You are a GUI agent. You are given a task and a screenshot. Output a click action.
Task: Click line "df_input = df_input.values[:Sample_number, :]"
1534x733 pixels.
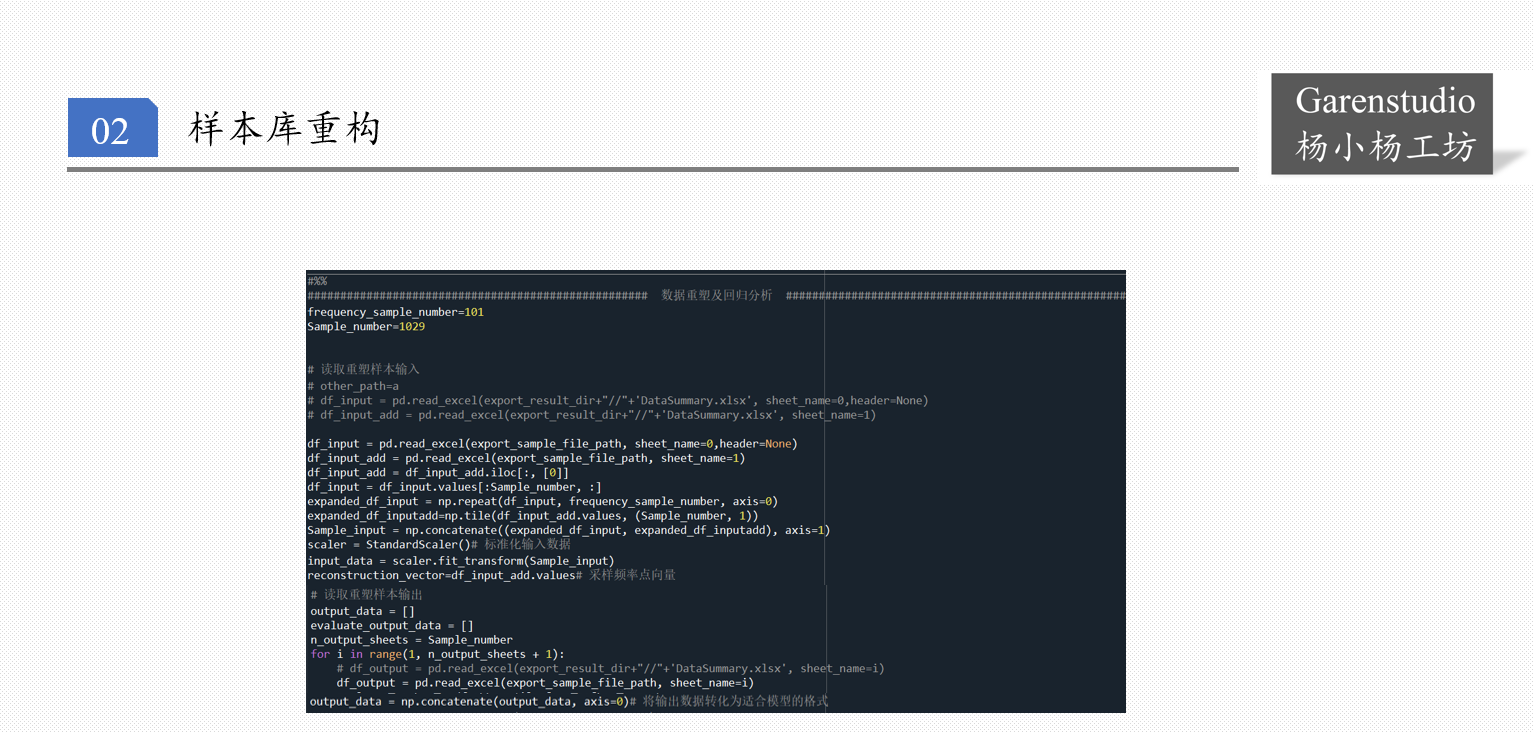tap(454, 487)
